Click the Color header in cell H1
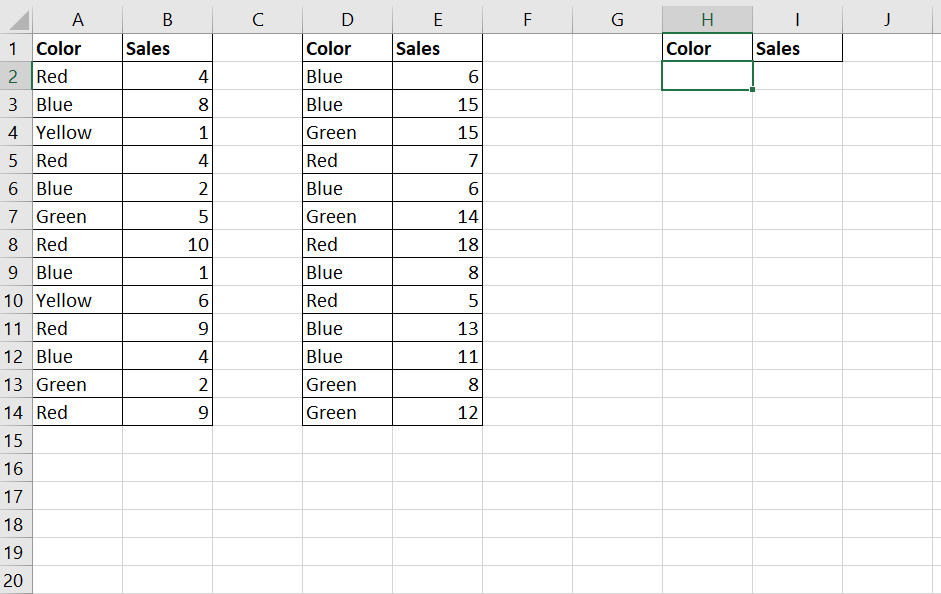Viewport: 941px width, 594px height. 707,48
